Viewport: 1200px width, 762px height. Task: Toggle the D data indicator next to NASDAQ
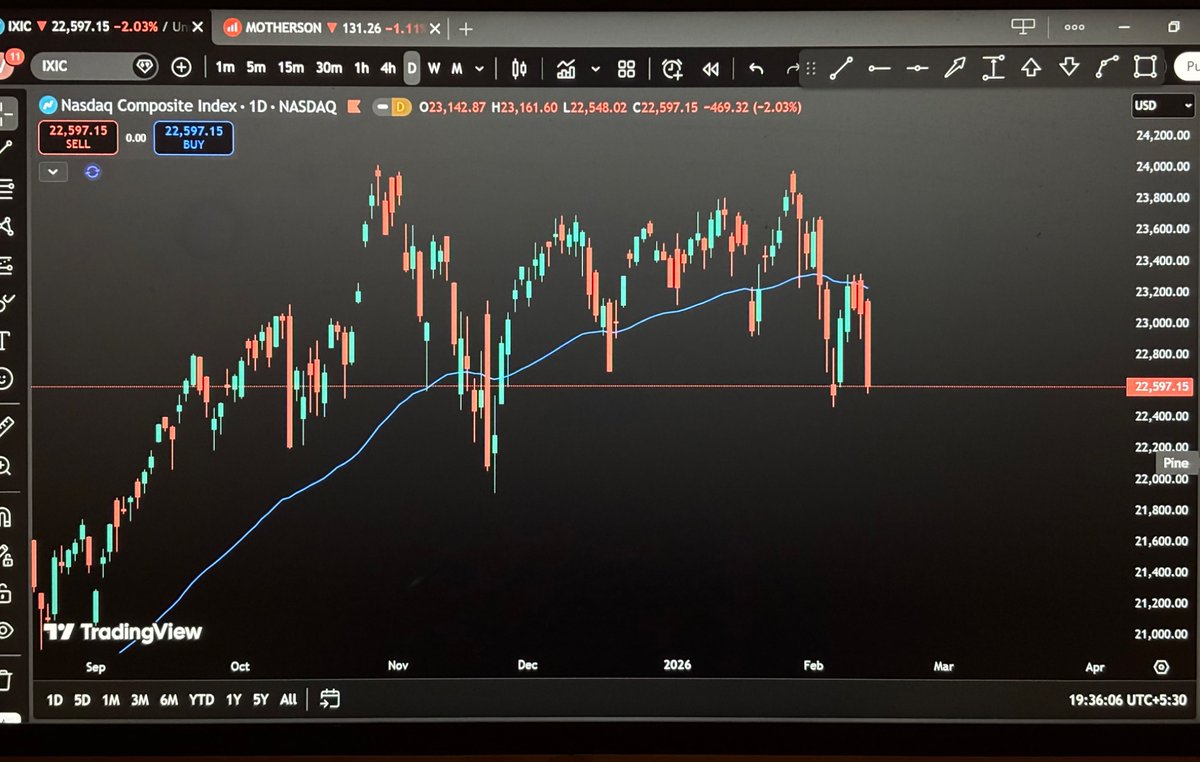pos(401,106)
